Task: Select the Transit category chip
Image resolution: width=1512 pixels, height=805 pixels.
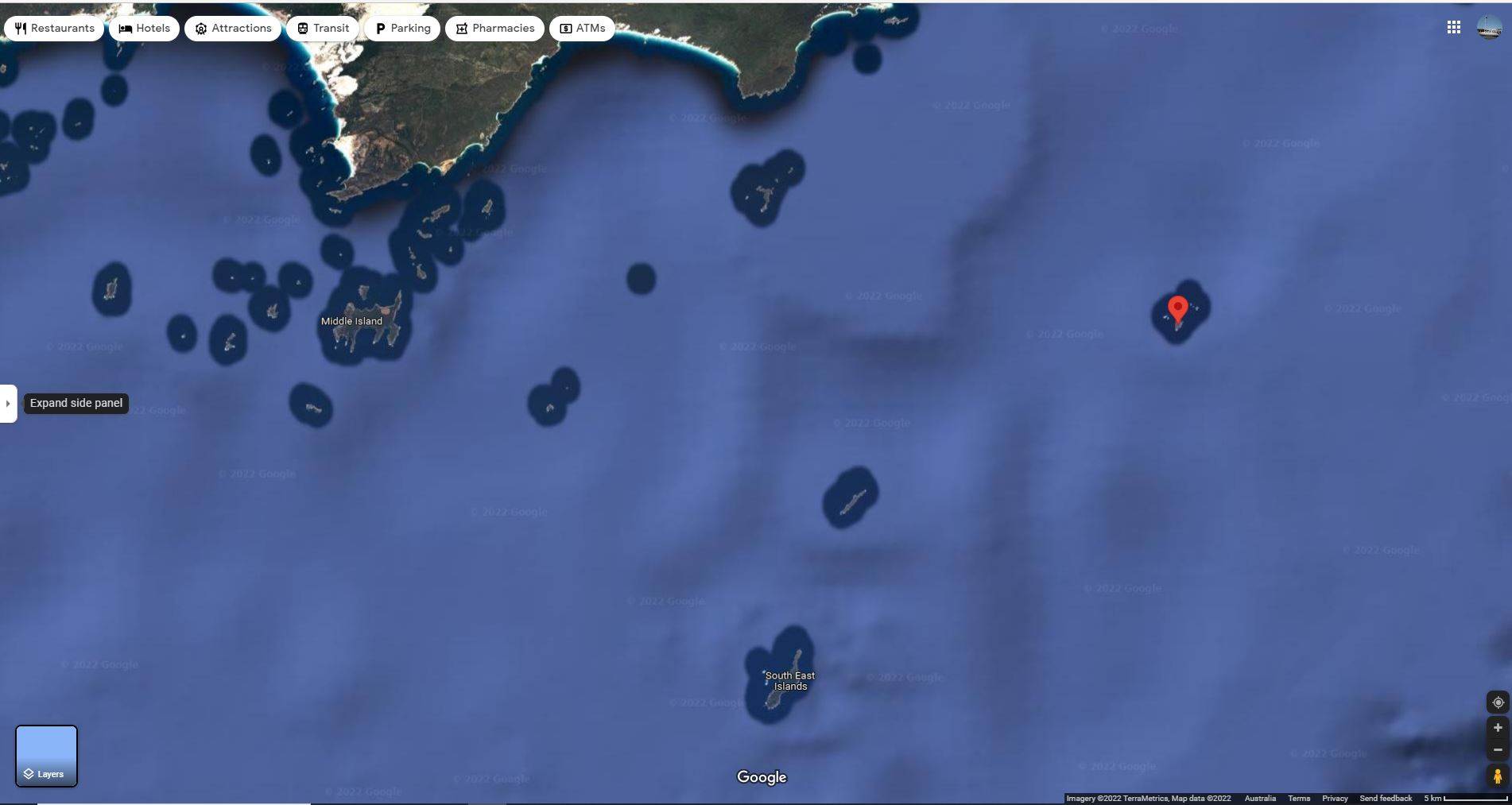Action: tap(323, 29)
